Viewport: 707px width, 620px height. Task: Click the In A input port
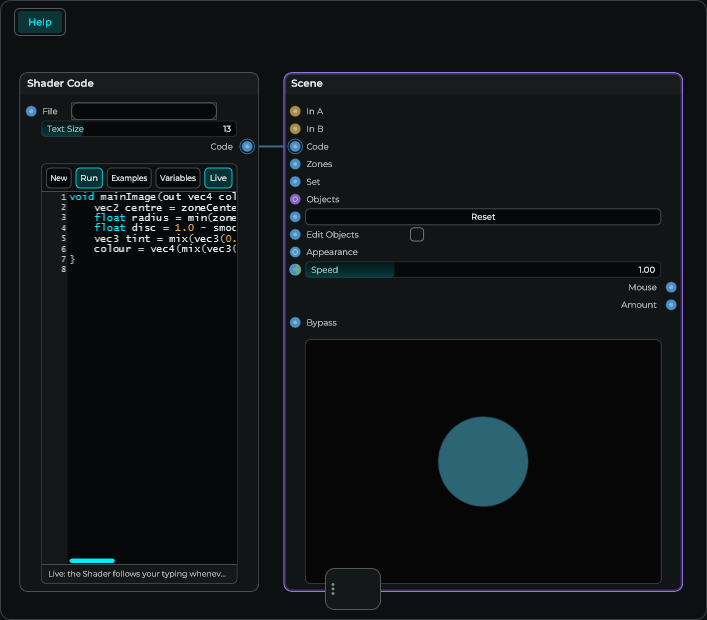[295, 111]
